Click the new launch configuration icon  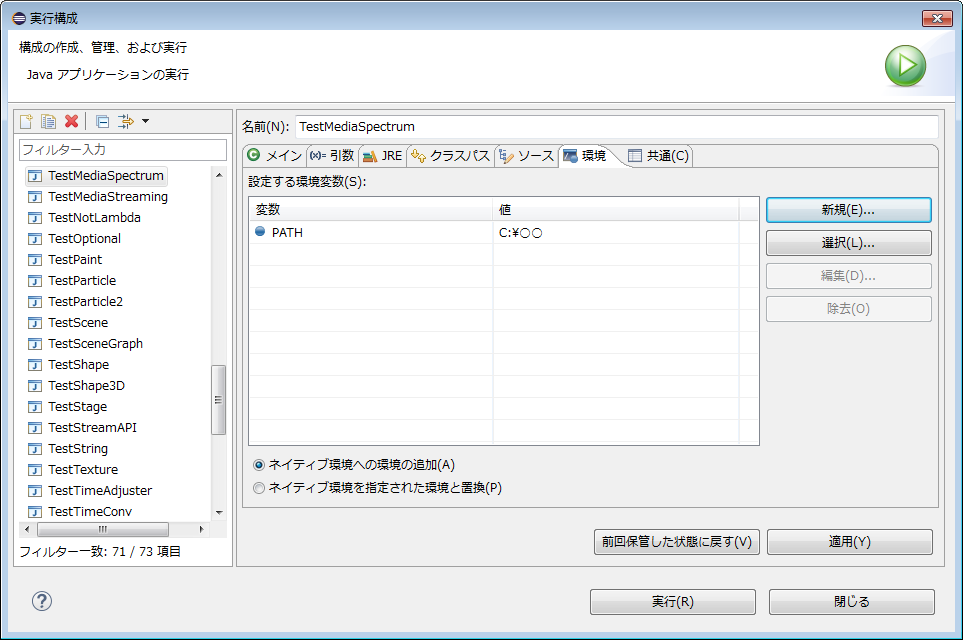tap(26, 121)
